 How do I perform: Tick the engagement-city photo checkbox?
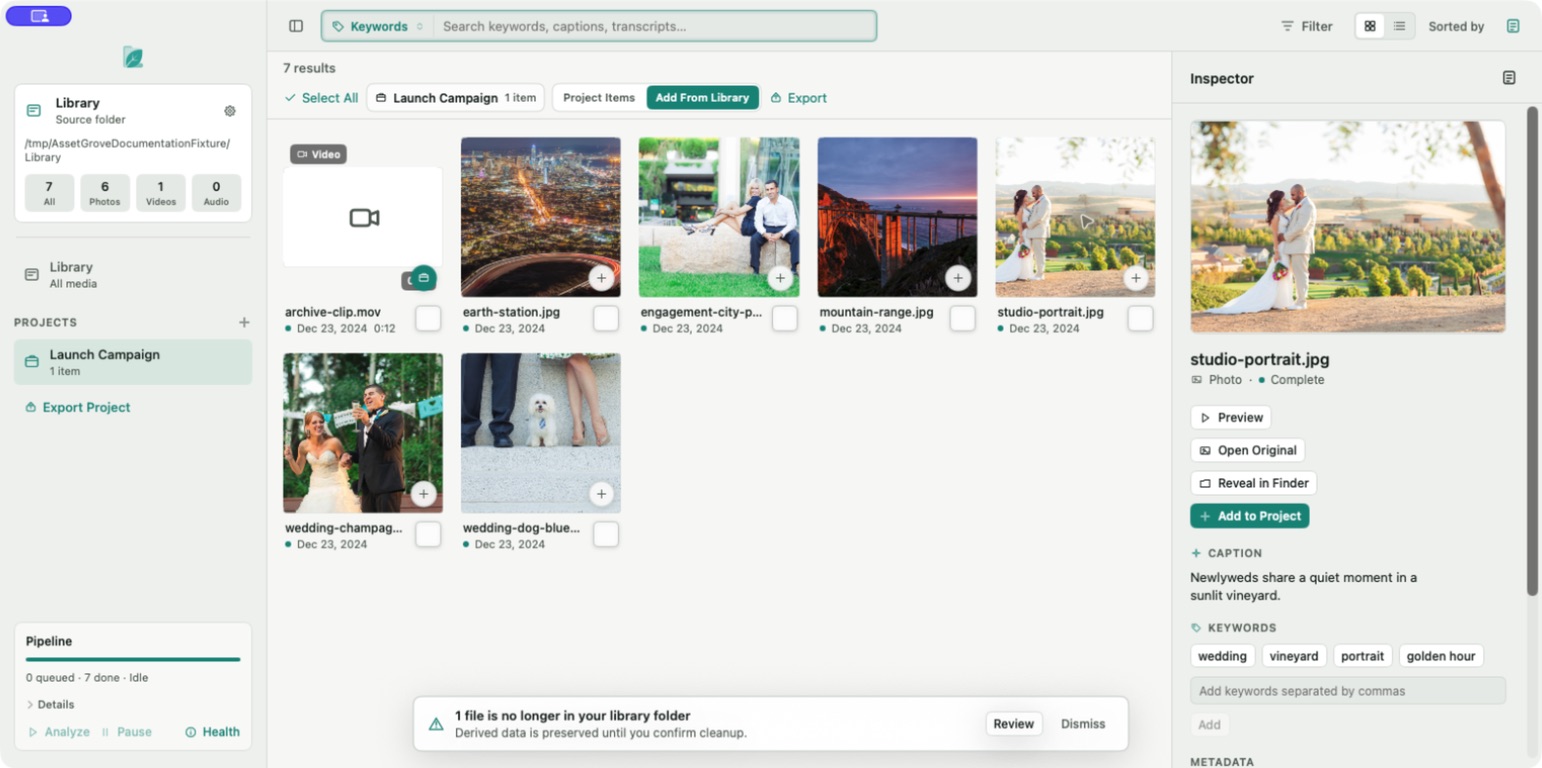point(785,318)
